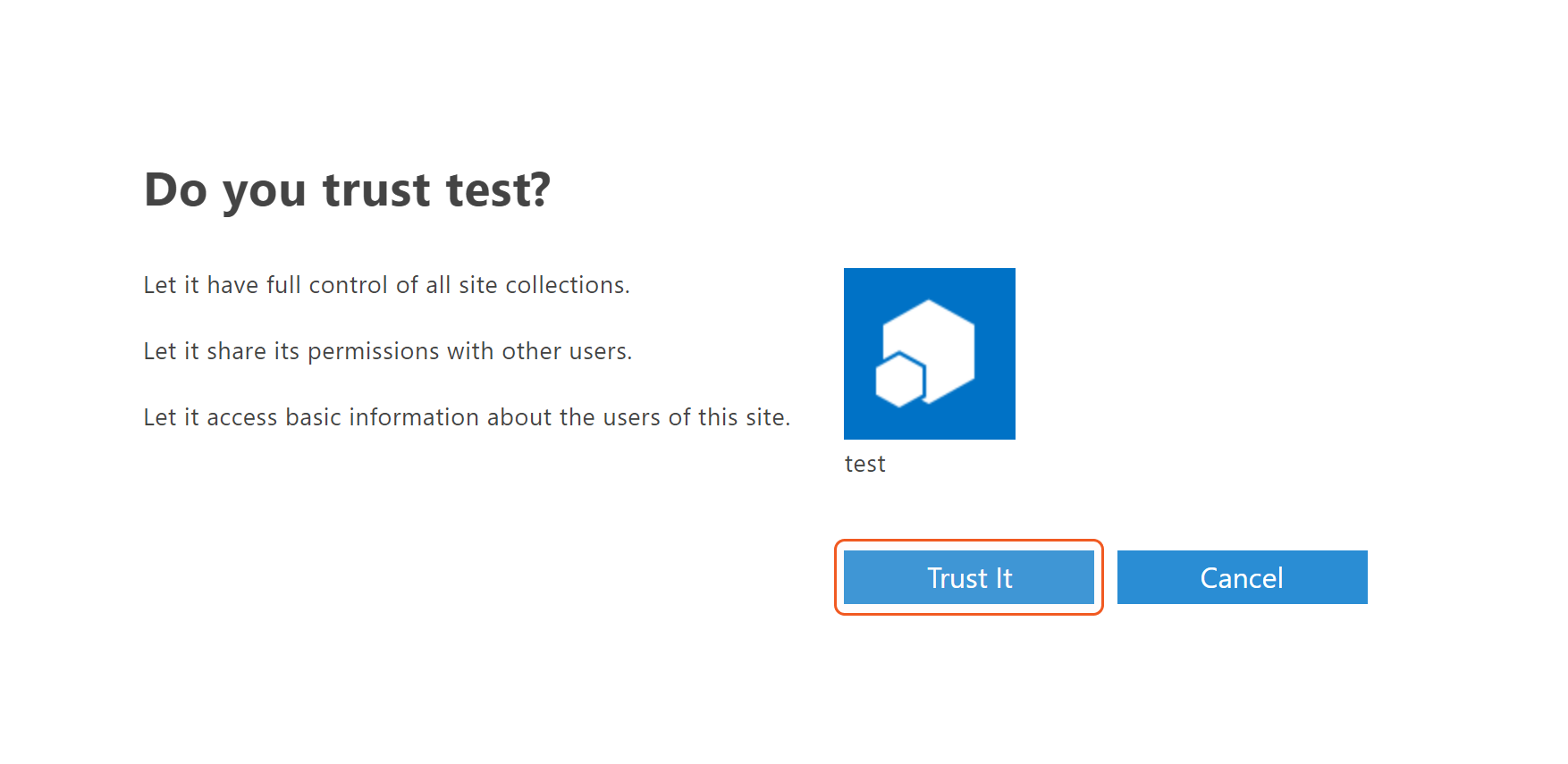The width and height of the screenshot is (1568, 764).
Task: Click the full control of site collections permission
Action: [386, 285]
